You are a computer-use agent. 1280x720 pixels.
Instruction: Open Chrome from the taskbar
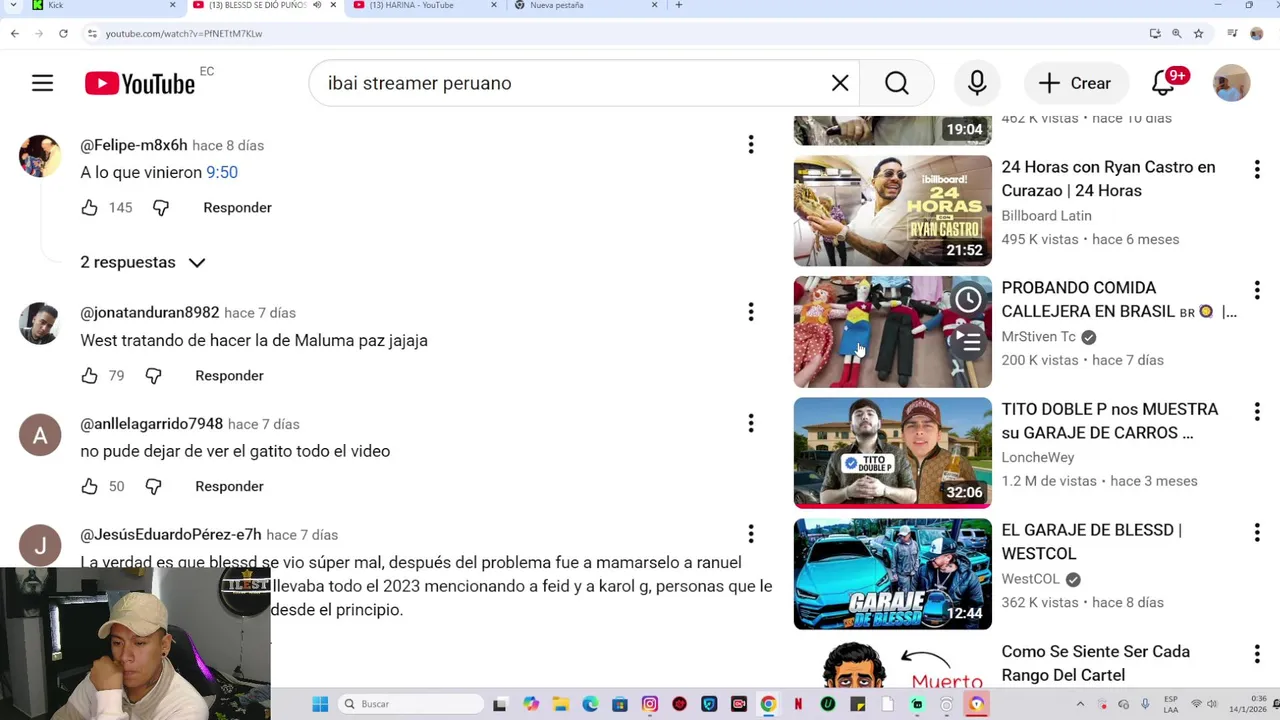(x=768, y=704)
